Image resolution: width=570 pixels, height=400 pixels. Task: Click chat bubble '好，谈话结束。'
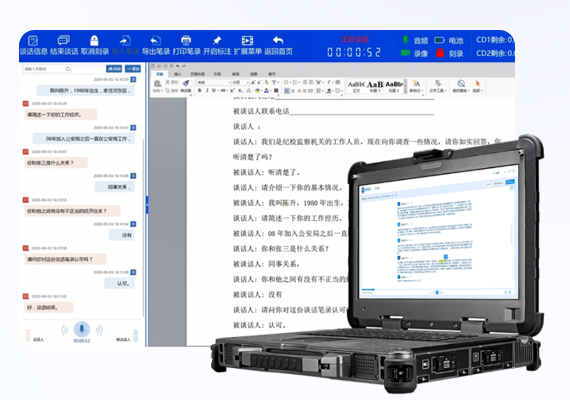click(49, 307)
